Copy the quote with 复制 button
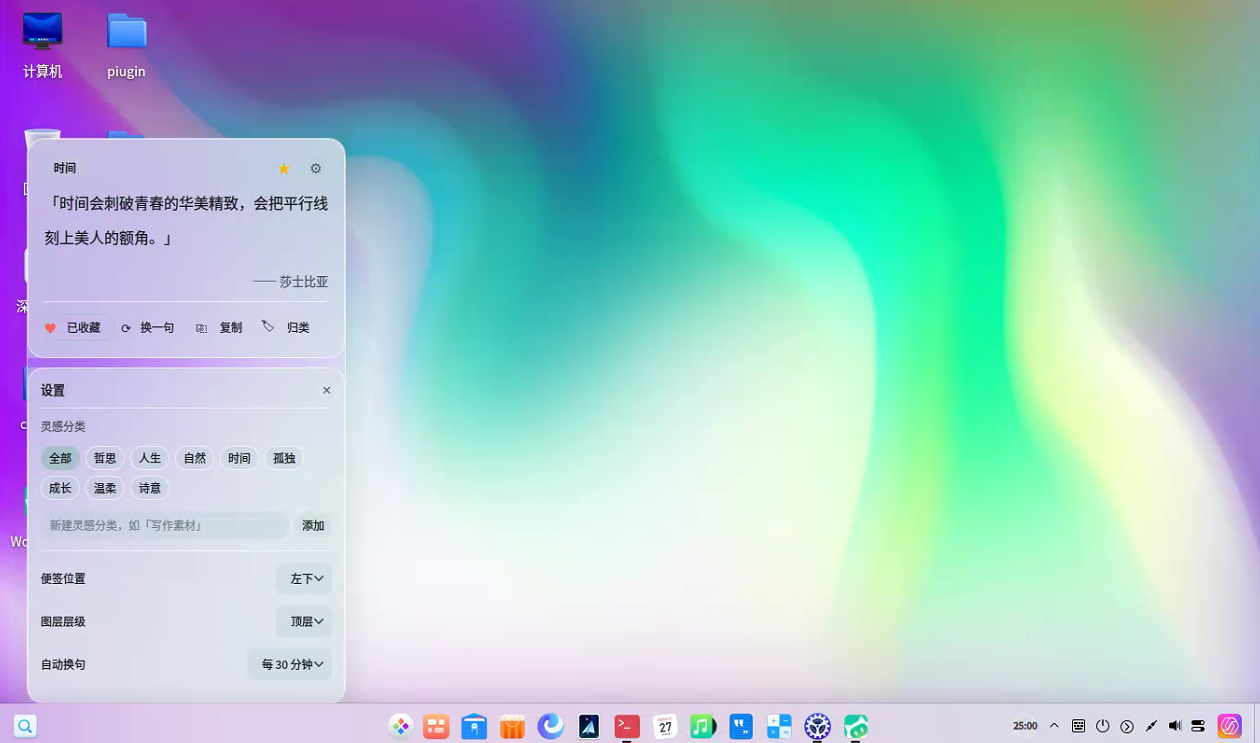This screenshot has width=1260, height=743. 220,328
